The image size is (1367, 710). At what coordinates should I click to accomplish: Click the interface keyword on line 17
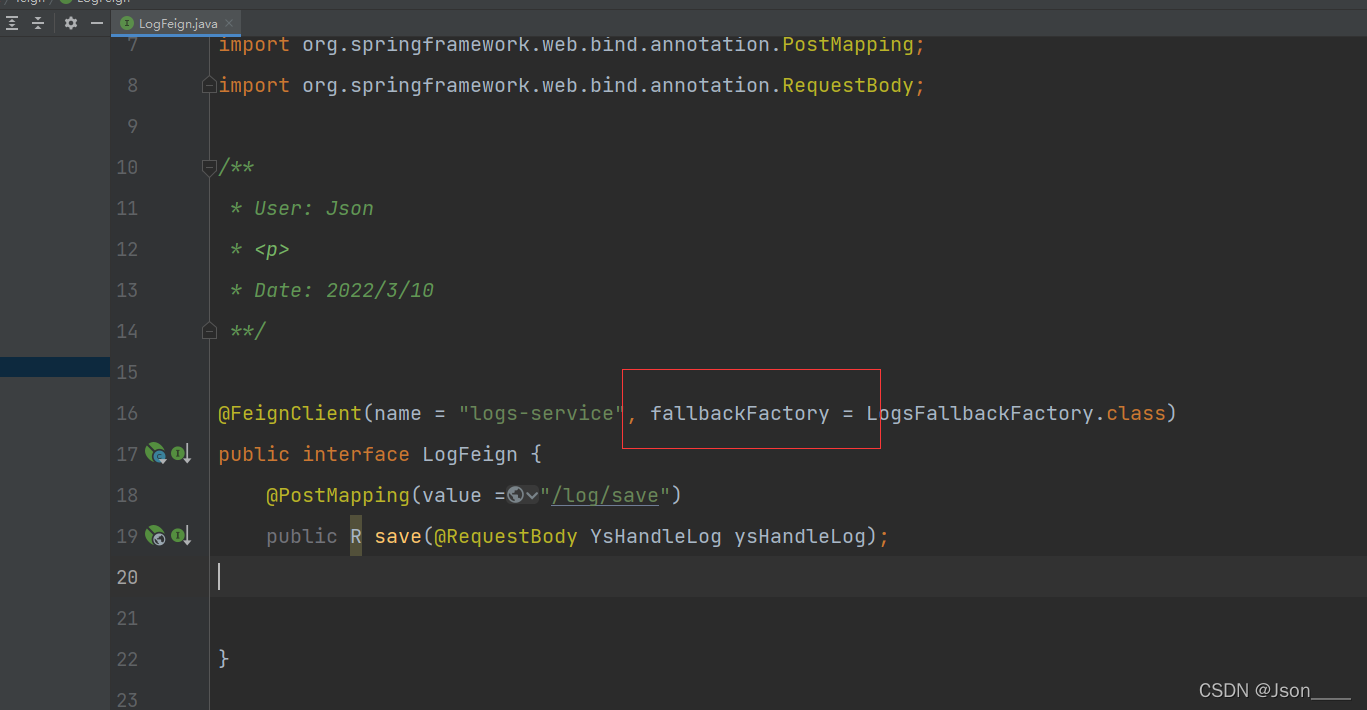pos(356,454)
